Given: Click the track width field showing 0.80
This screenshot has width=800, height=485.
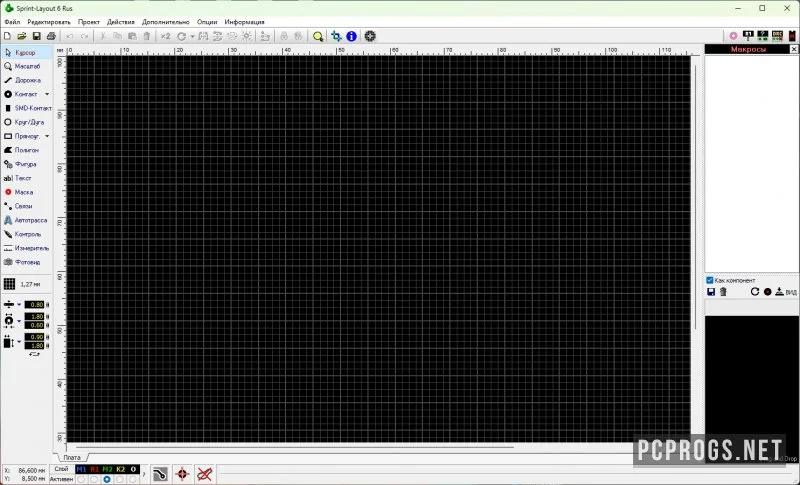Looking at the screenshot, I should tap(35, 304).
